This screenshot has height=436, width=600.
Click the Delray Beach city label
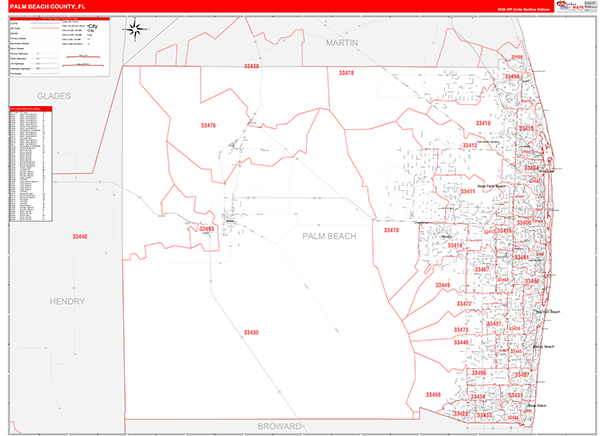click(x=543, y=347)
